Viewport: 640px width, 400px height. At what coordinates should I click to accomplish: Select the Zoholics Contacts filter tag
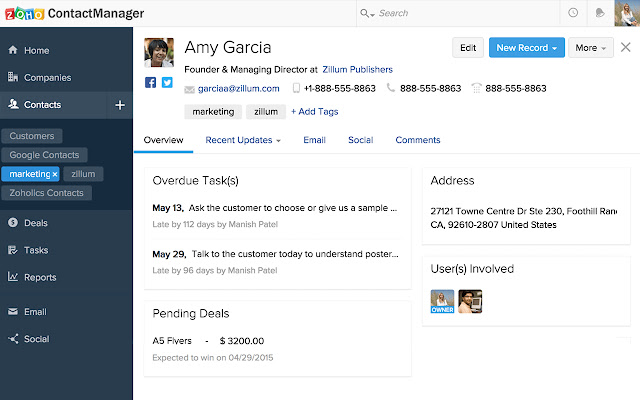(47, 193)
